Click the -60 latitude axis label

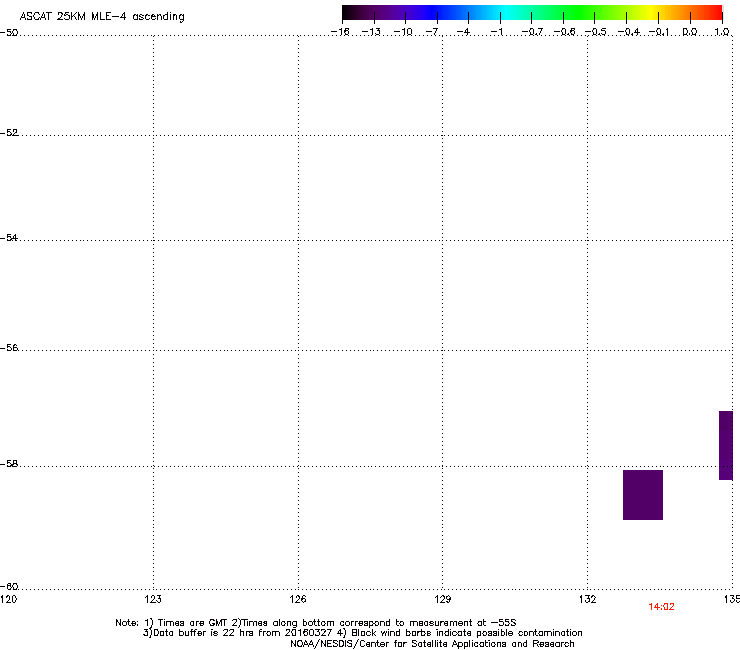(x=9, y=587)
